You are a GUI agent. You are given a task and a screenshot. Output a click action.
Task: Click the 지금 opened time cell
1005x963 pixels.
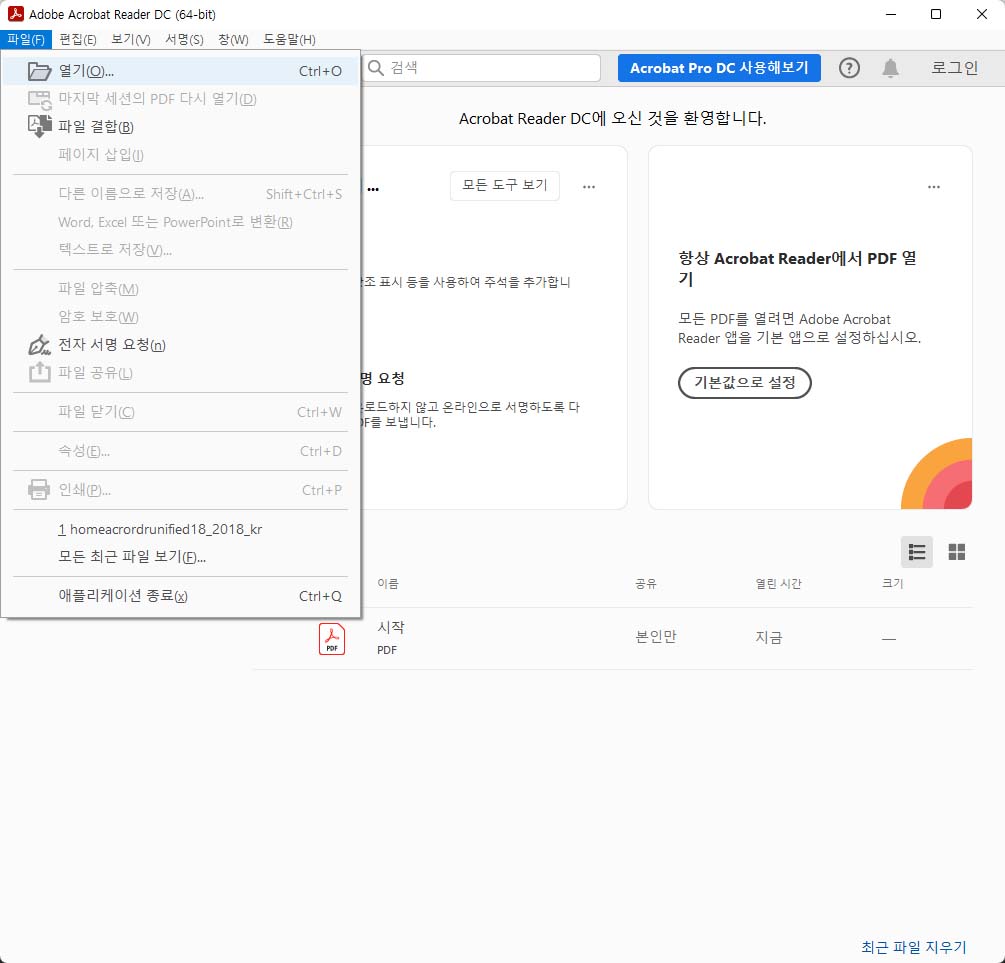(x=768, y=637)
